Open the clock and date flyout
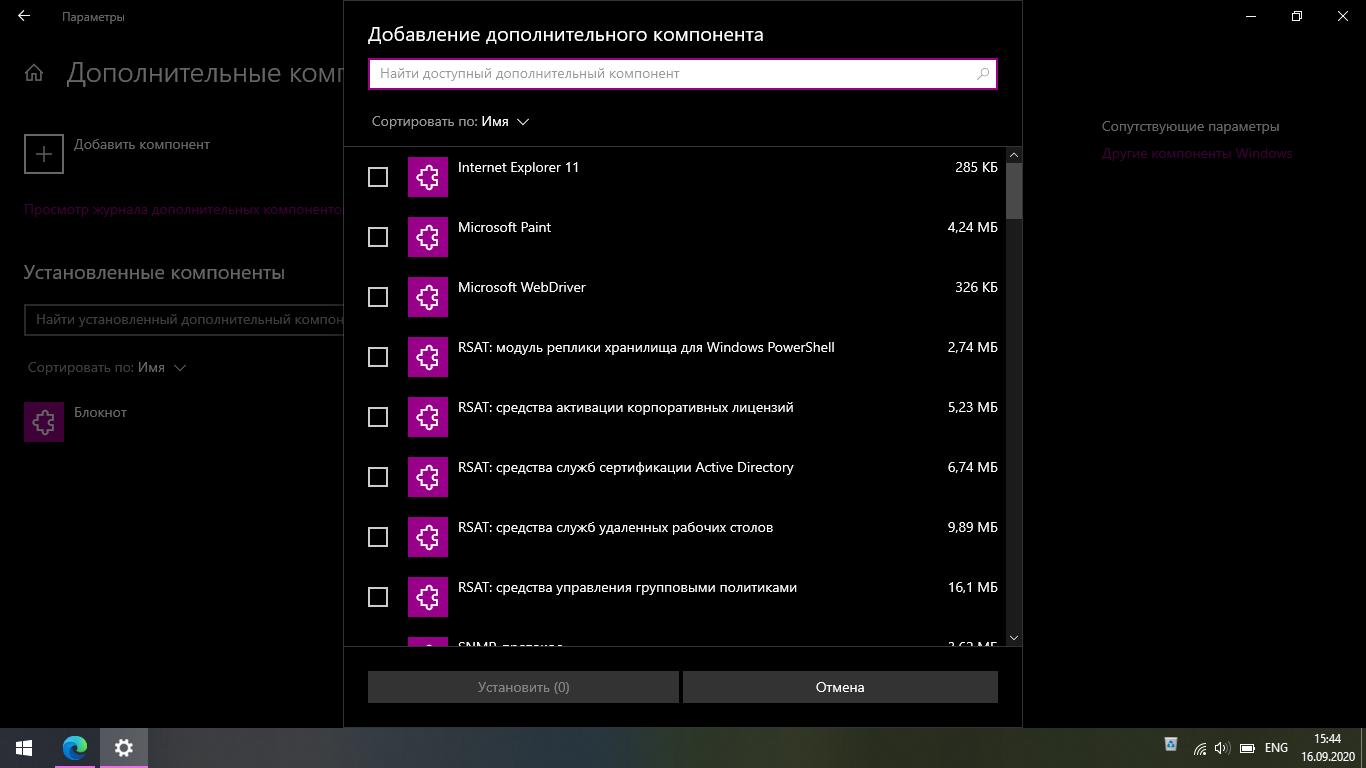 coord(1328,747)
